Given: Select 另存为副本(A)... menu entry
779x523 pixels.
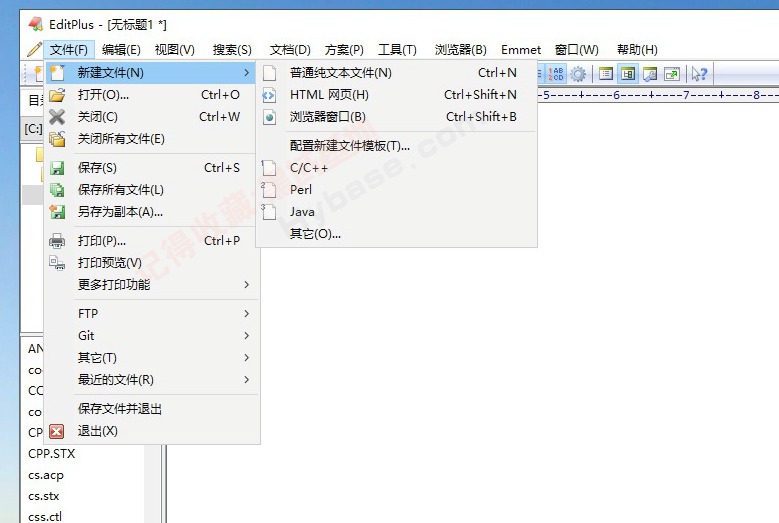Looking at the screenshot, I should pyautogui.click(x=151, y=212).
